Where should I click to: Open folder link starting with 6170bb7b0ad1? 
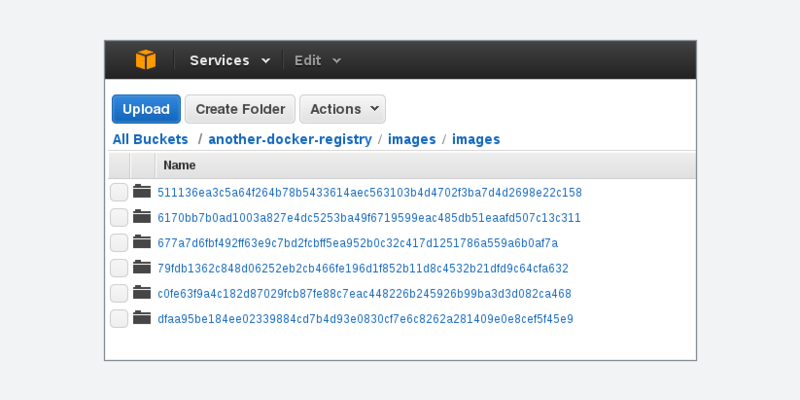(x=369, y=218)
